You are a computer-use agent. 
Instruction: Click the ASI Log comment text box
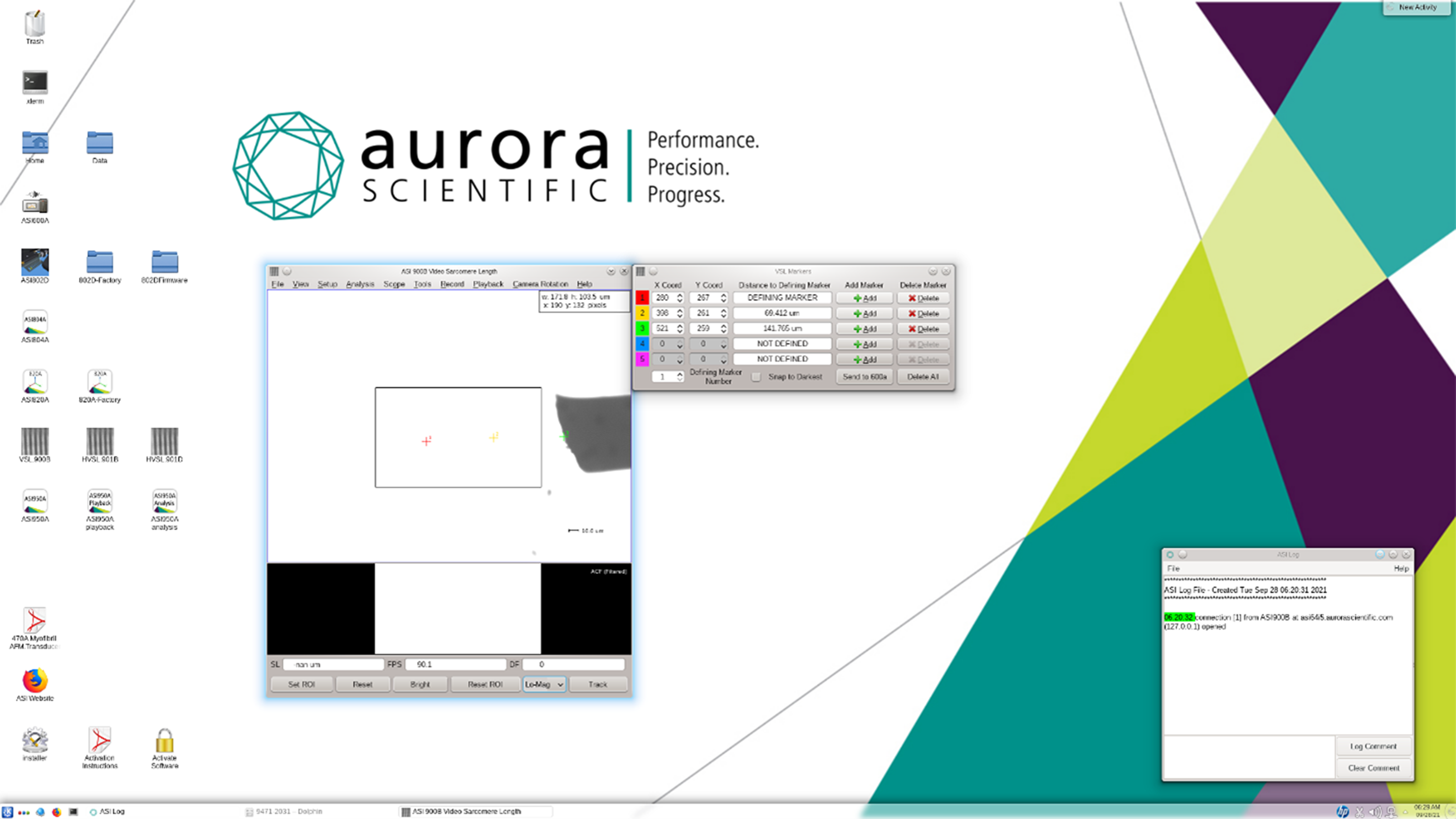point(1249,757)
